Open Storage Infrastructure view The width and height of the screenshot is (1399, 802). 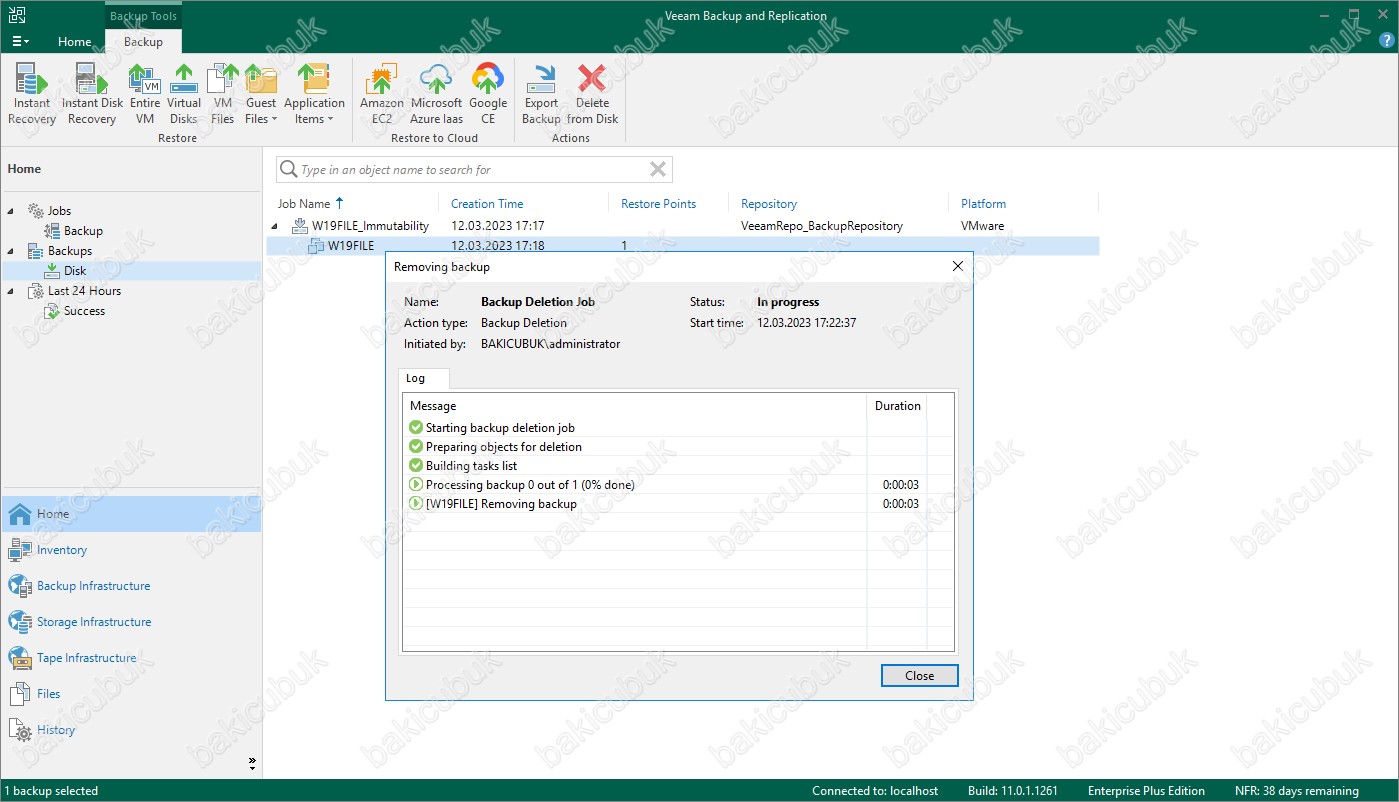click(x=131, y=622)
